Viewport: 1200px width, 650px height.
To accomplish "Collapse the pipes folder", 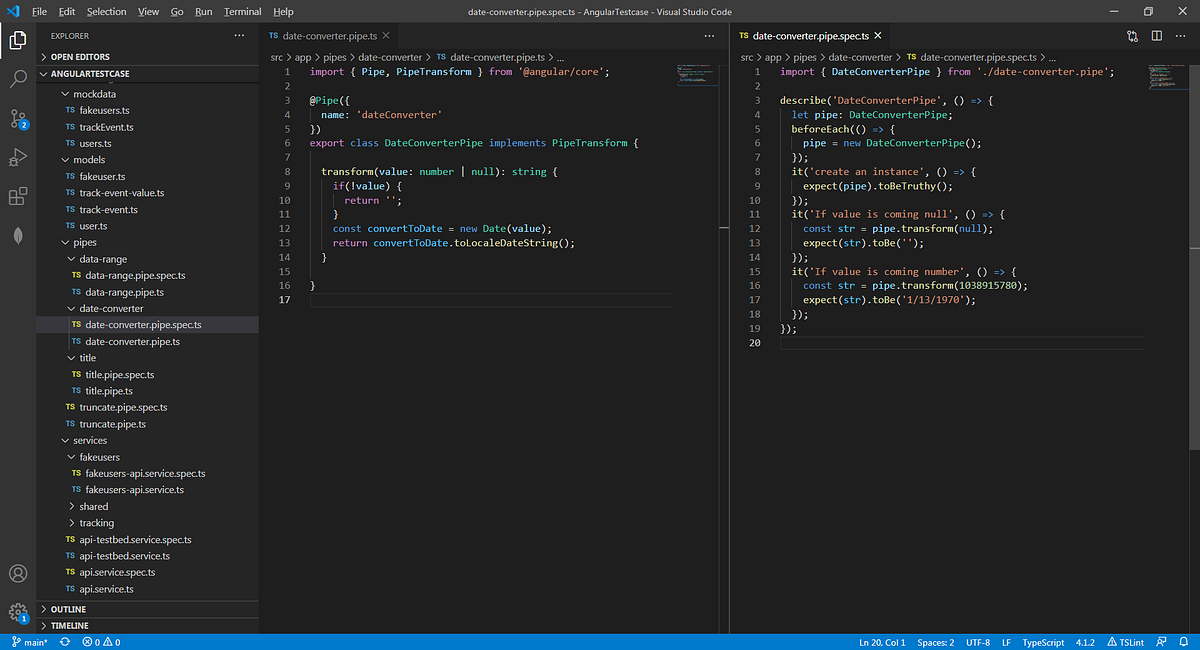I will click(85, 243).
